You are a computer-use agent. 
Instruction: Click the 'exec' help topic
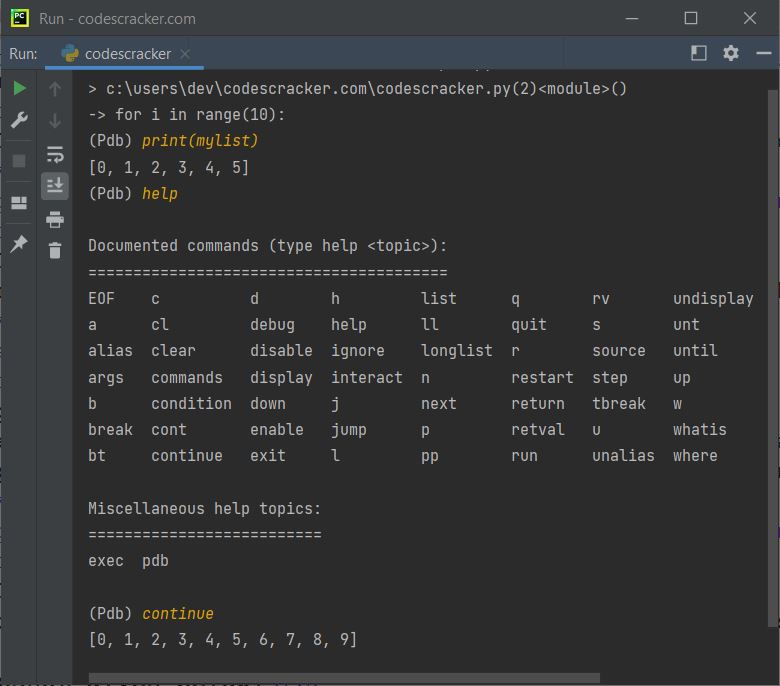[106, 561]
